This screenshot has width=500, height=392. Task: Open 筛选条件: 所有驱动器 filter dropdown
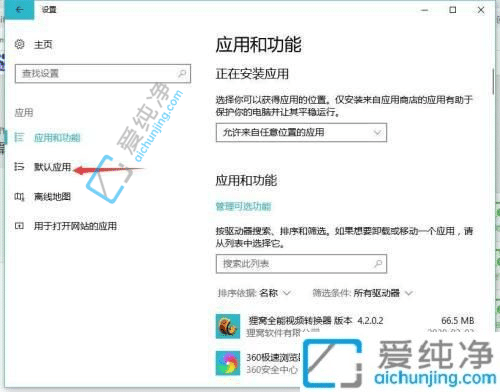[x=363, y=293]
